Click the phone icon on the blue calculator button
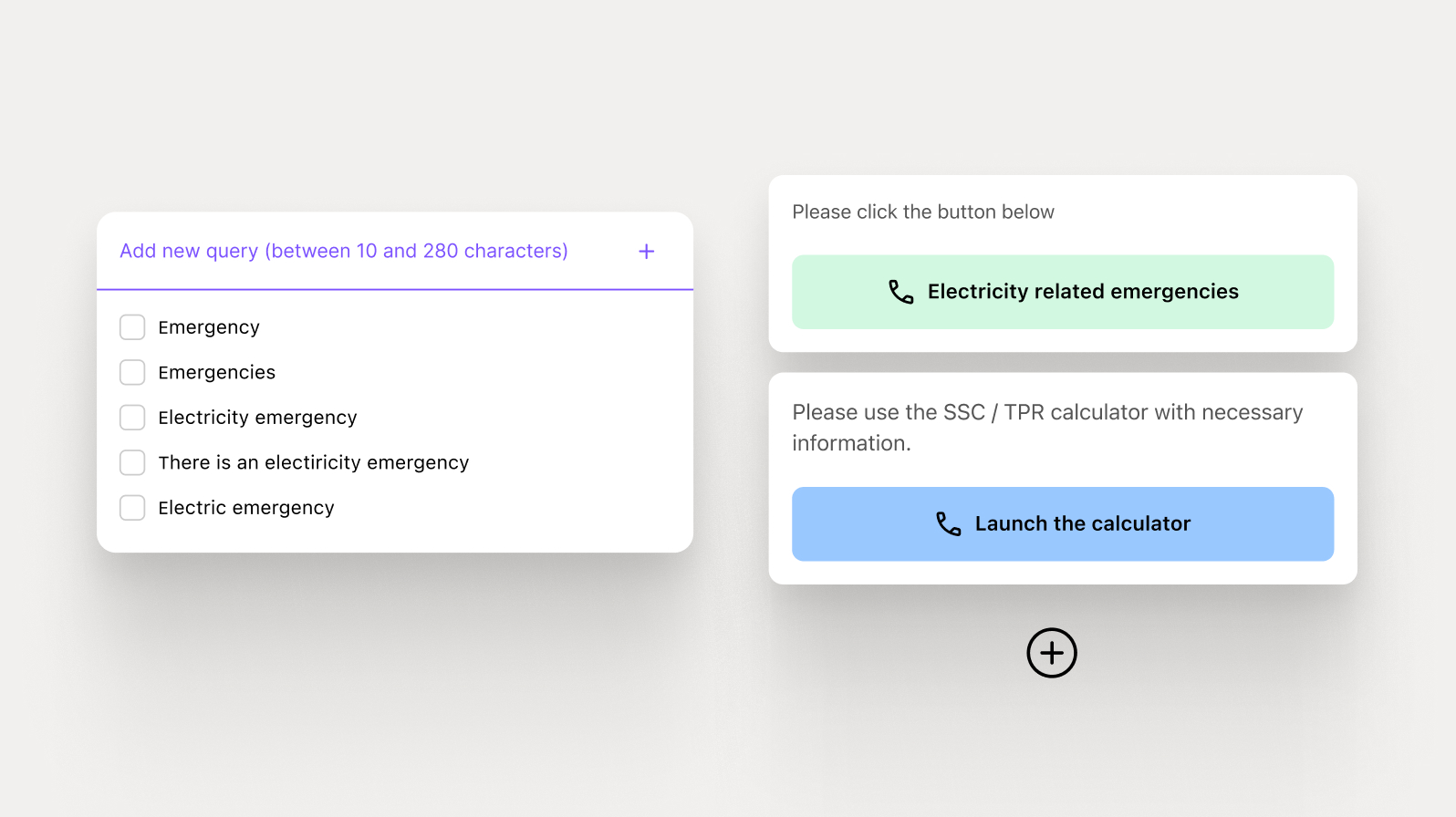 [949, 523]
